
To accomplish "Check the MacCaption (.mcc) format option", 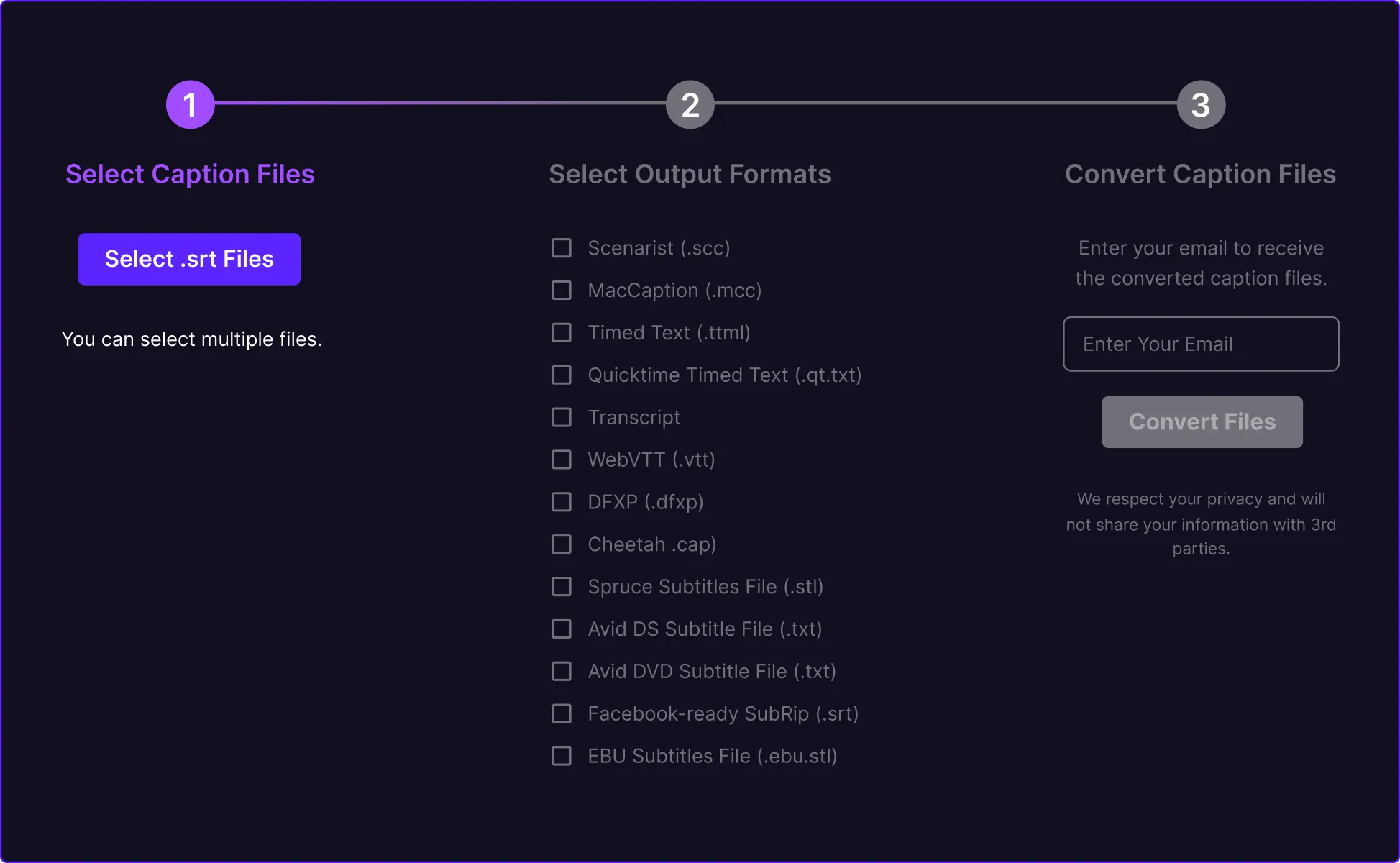I will [562, 291].
